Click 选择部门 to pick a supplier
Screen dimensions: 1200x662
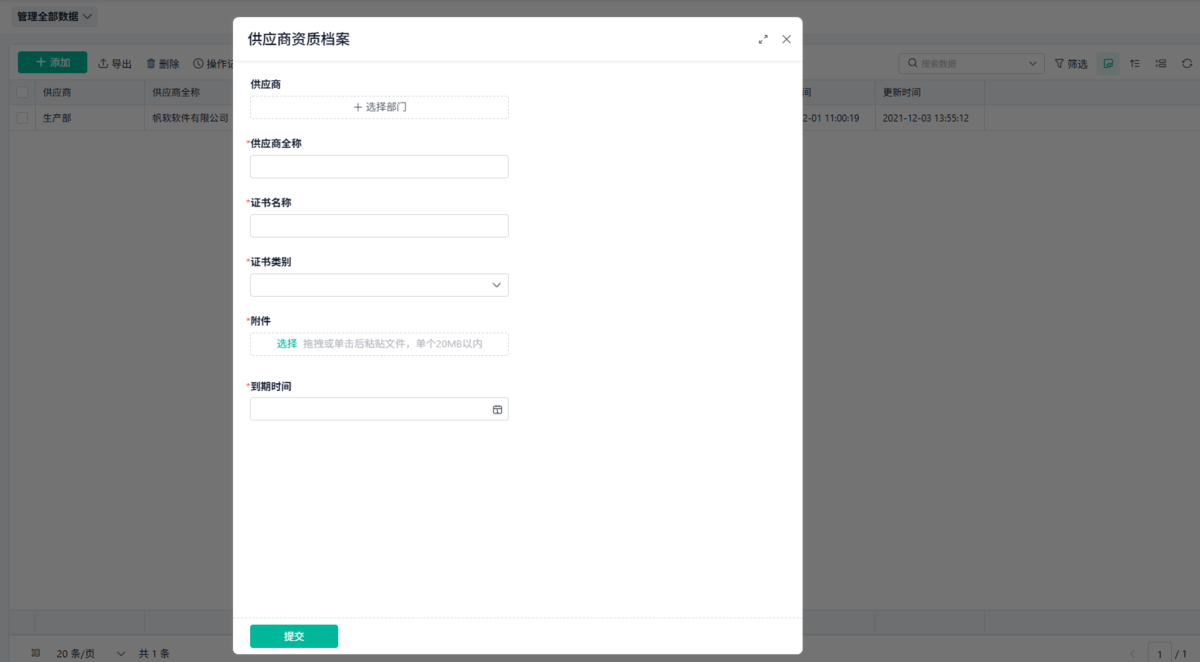[x=379, y=107]
